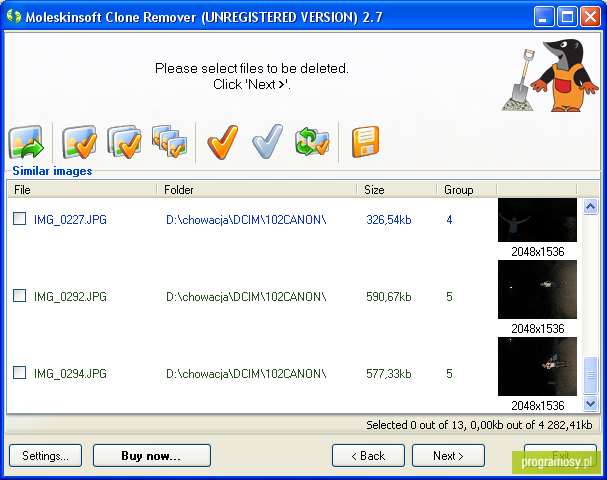The height and width of the screenshot is (480, 607).
Task: Click the size value 577,33kb
Action: coord(389,374)
